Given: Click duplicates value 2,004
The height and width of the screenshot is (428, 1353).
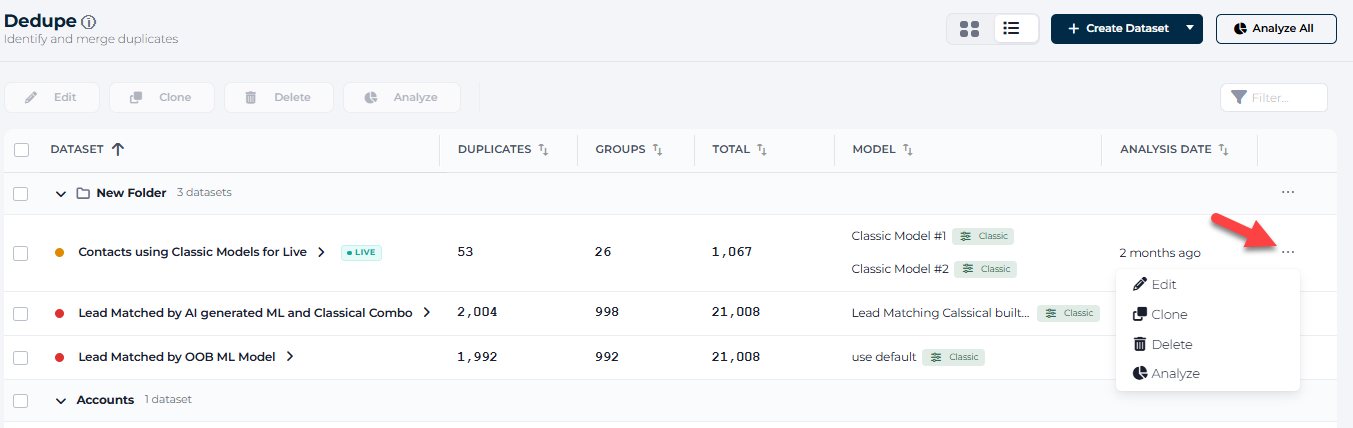Looking at the screenshot, I should click(x=477, y=312).
